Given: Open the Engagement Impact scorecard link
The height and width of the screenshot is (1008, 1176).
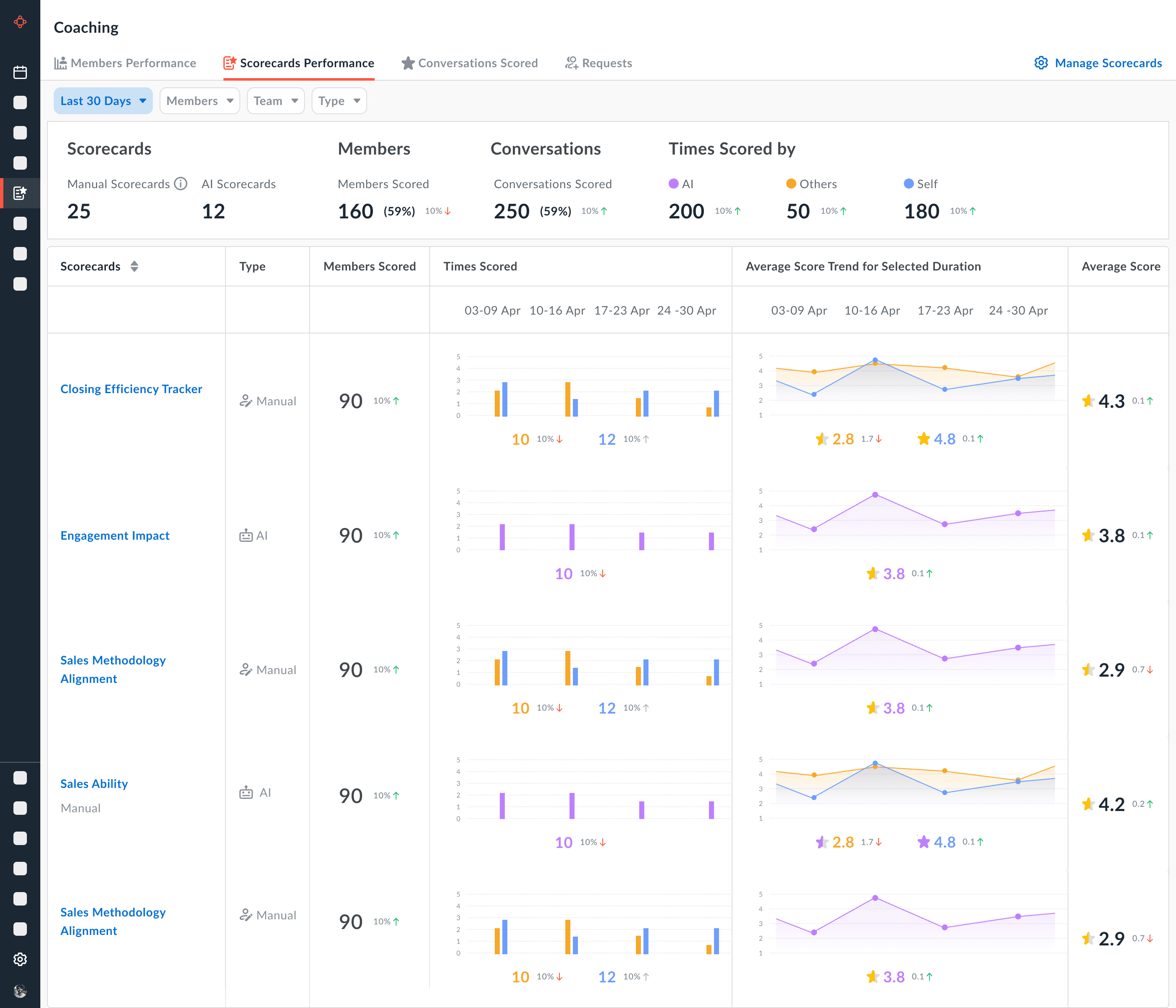Looking at the screenshot, I should [x=115, y=535].
